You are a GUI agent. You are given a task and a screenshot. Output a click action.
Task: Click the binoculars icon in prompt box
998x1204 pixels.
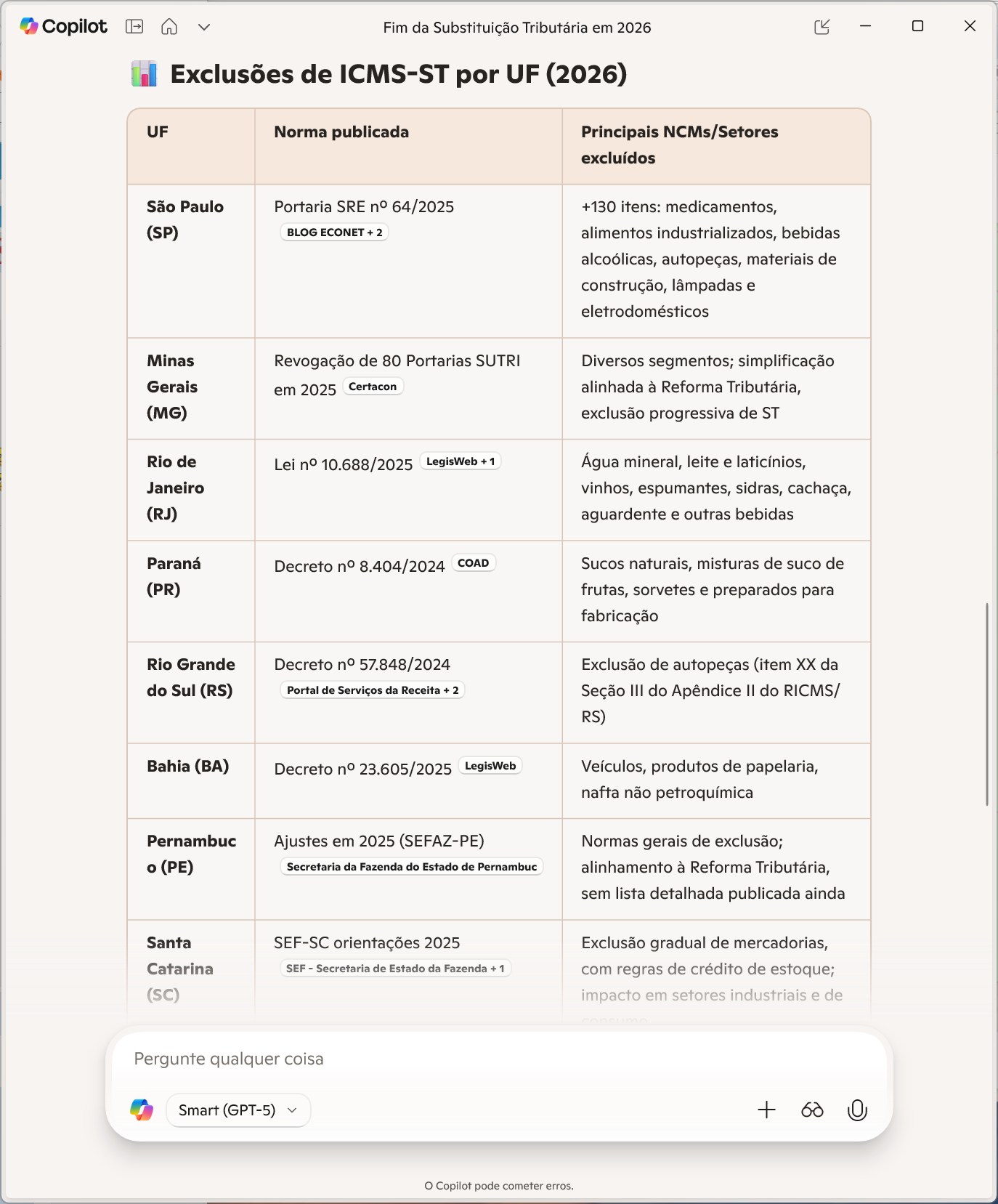click(x=812, y=1110)
